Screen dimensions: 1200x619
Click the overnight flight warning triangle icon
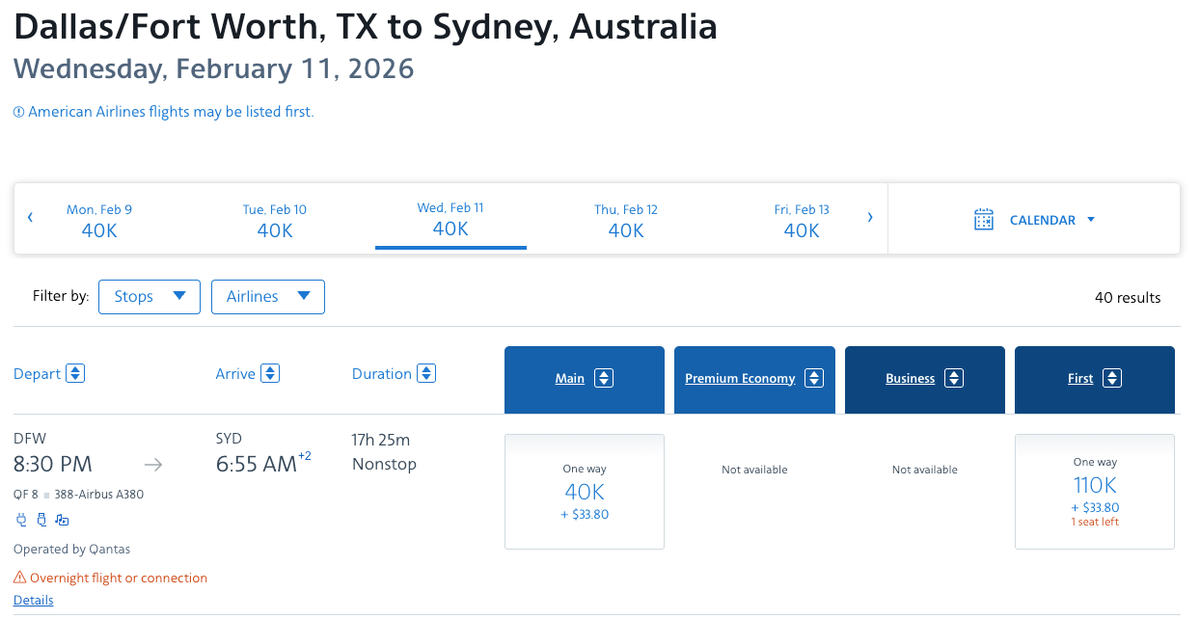pos(20,577)
